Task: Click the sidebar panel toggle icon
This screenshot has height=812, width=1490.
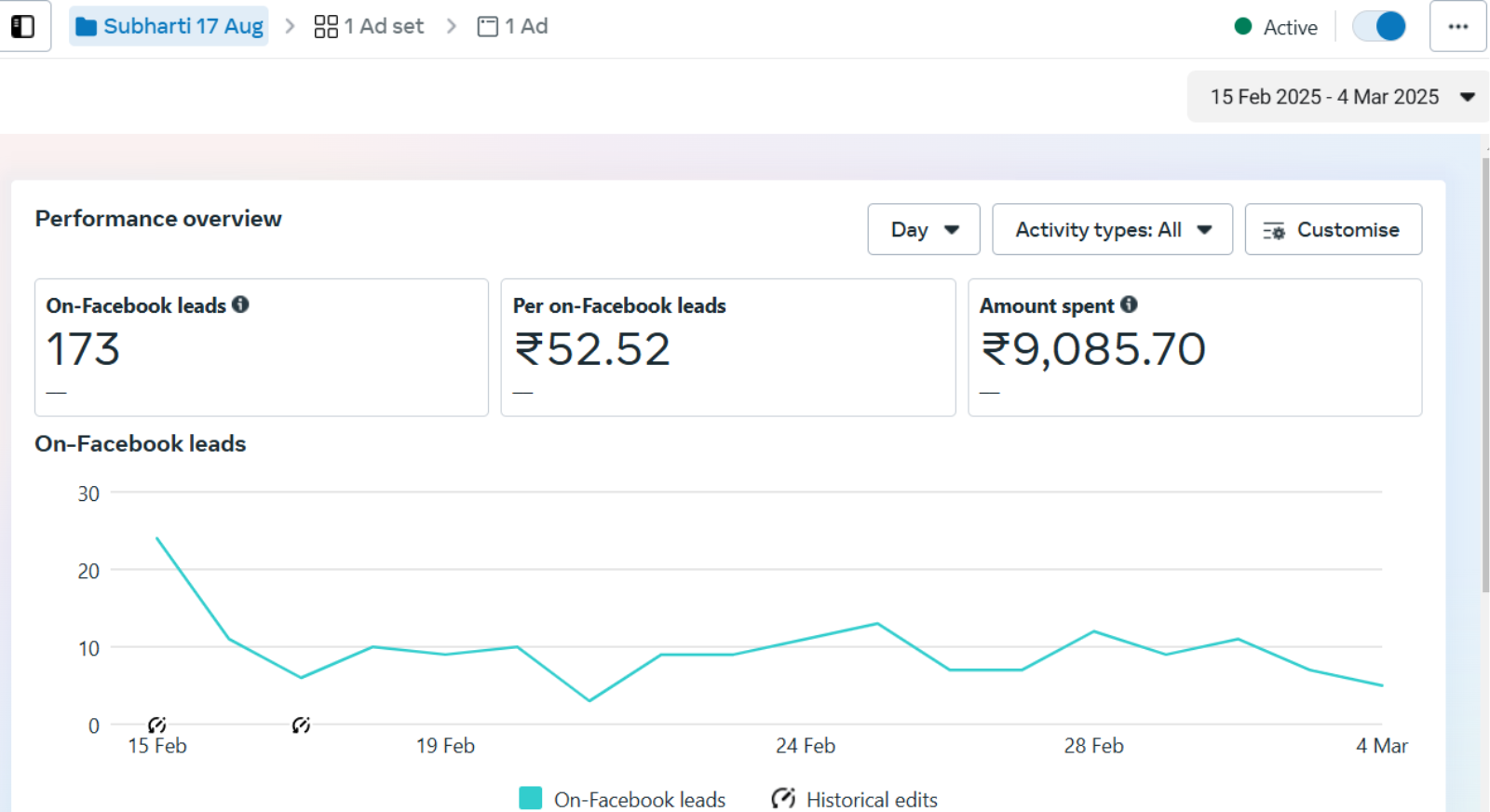Action: 23,26
